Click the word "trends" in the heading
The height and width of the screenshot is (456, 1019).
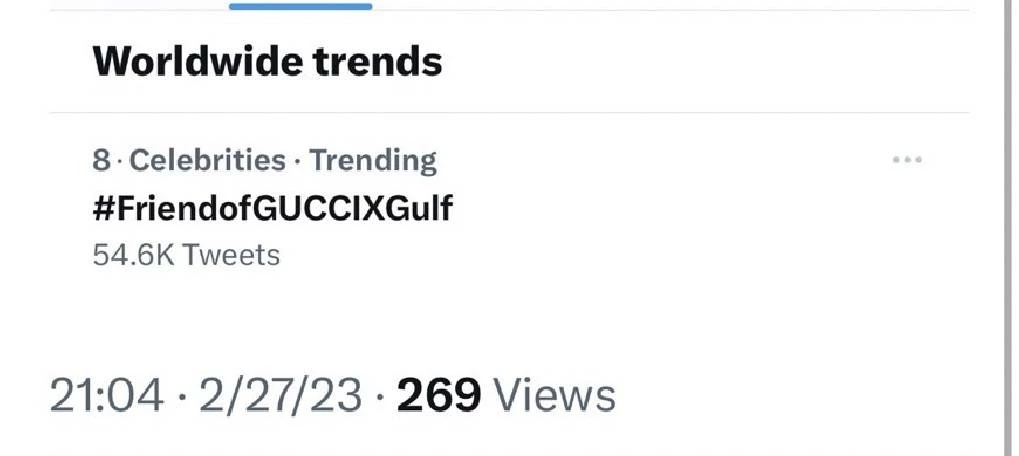coord(377,62)
